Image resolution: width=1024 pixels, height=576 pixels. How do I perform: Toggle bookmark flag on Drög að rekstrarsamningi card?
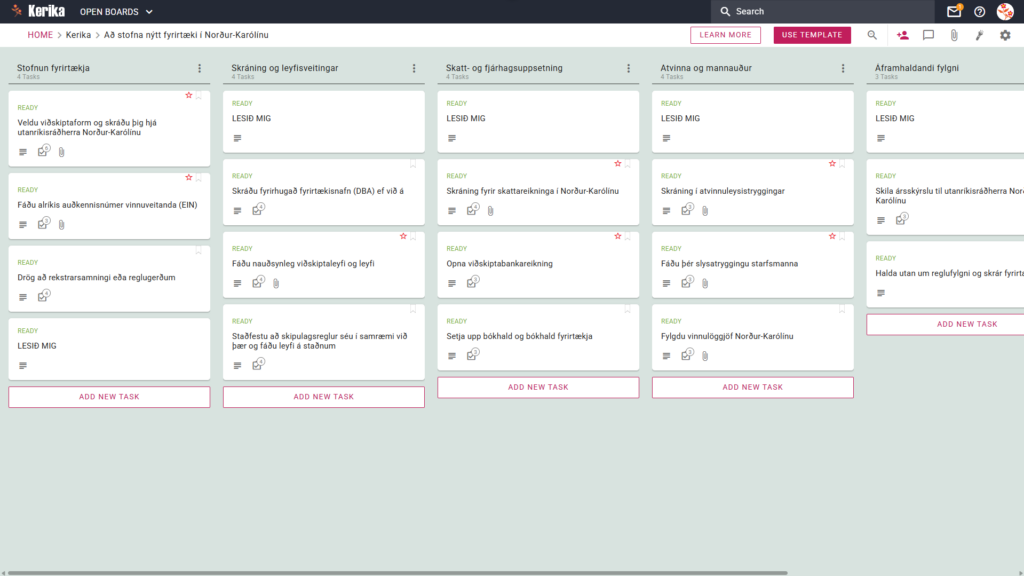point(199,250)
